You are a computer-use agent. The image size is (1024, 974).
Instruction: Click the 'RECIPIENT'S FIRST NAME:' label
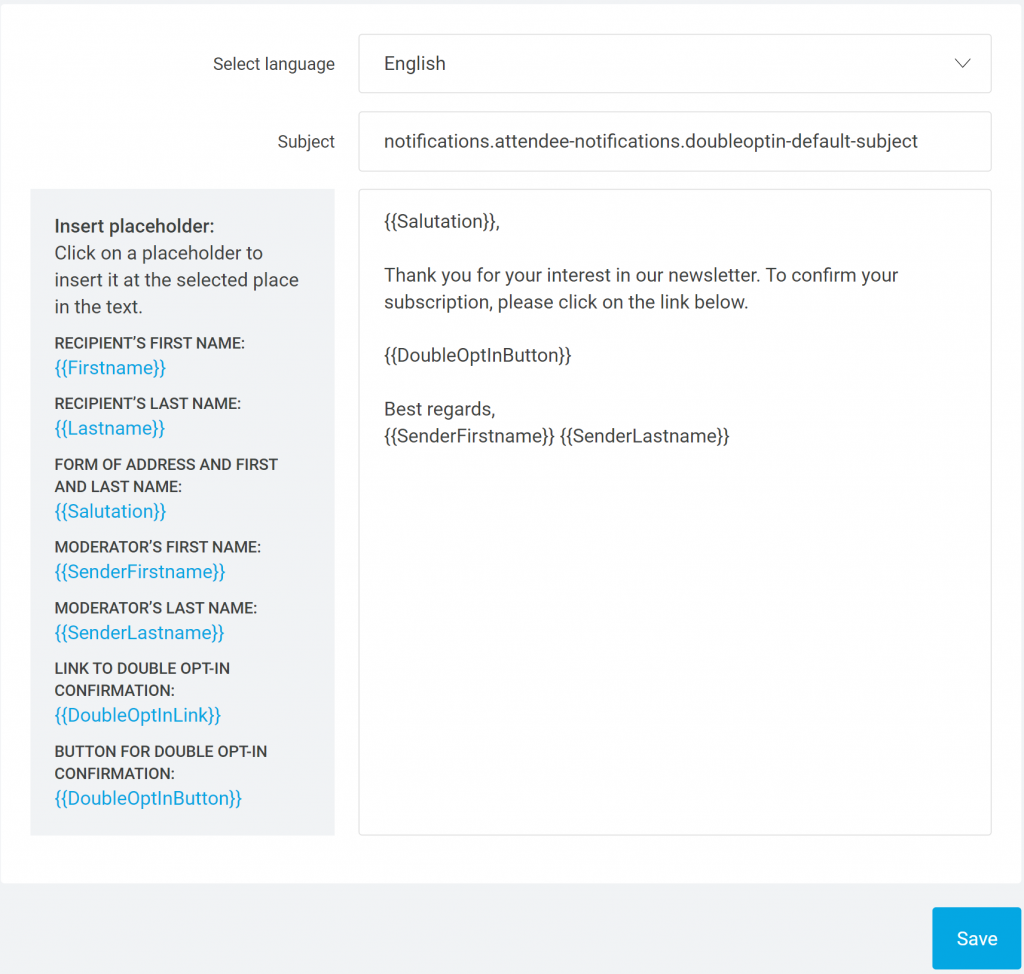[x=150, y=343]
